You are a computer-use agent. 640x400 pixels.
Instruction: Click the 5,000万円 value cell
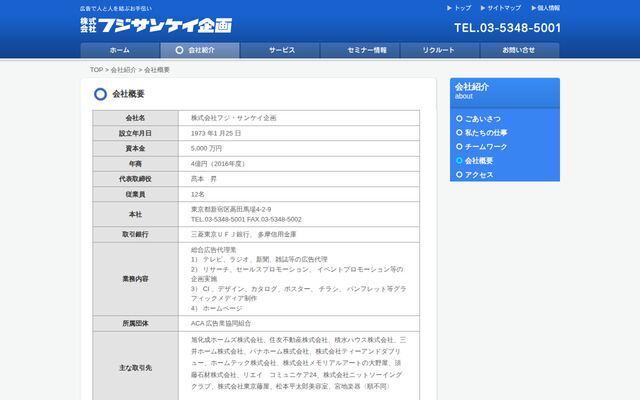coord(299,149)
